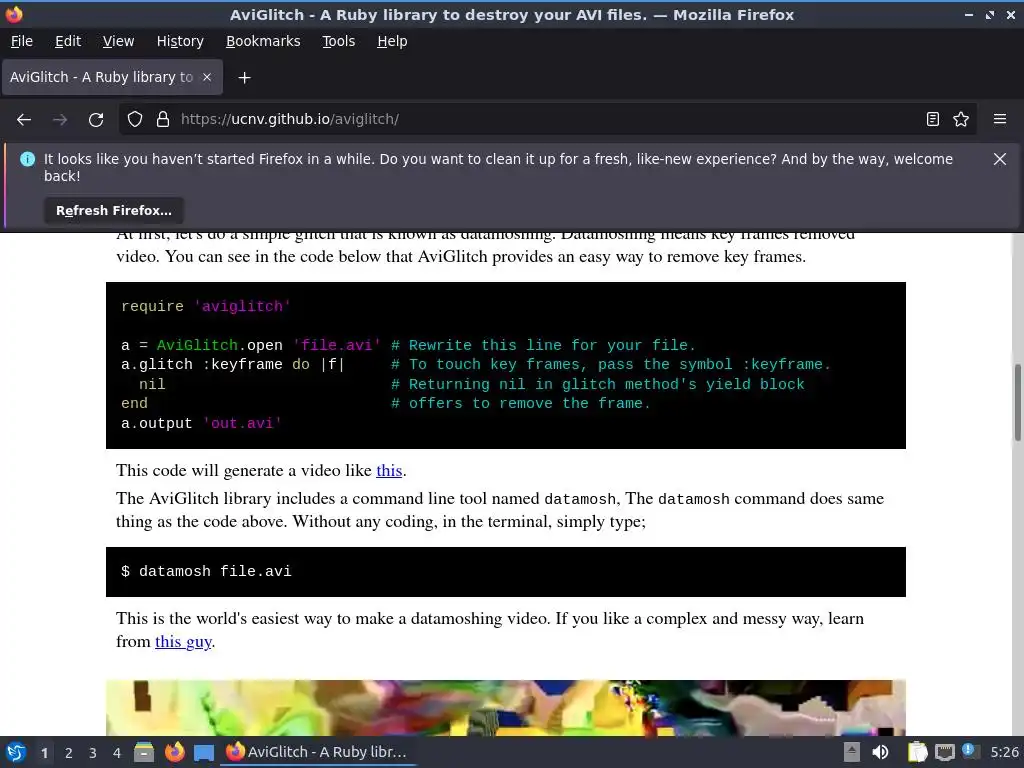Switch to workspace 3
The width and height of the screenshot is (1024, 768).
[93, 753]
